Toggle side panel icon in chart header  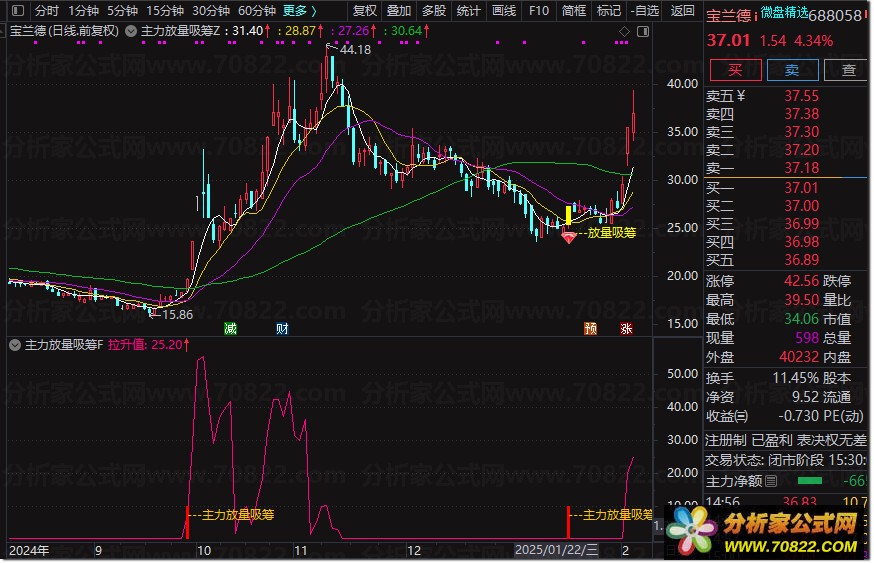coord(643,31)
